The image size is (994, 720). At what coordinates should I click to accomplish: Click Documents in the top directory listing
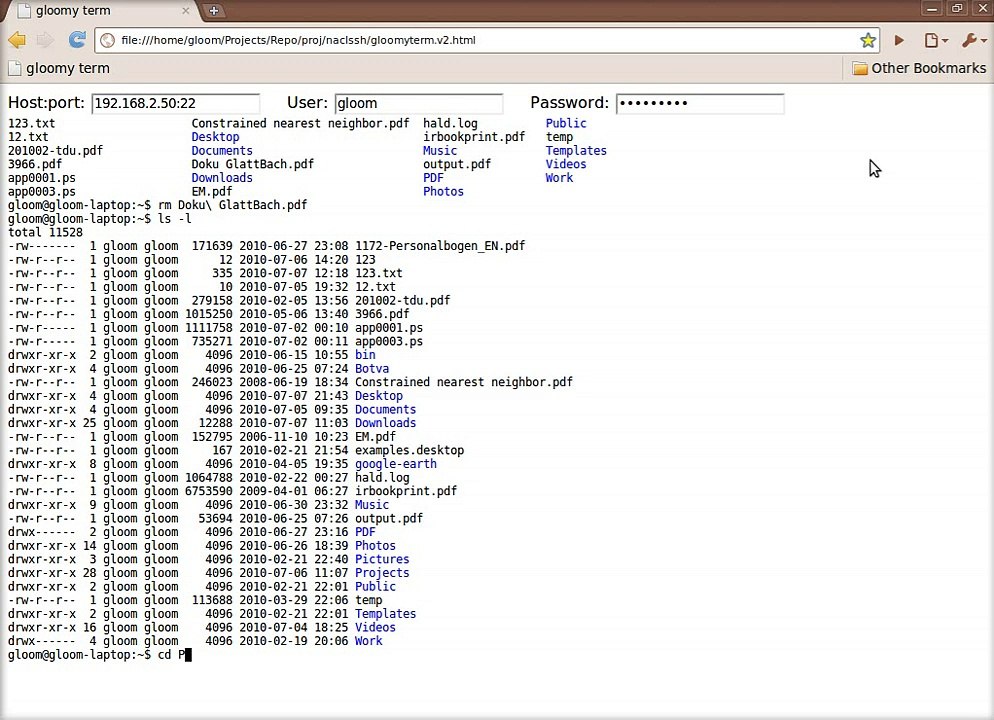pyautogui.click(x=222, y=151)
